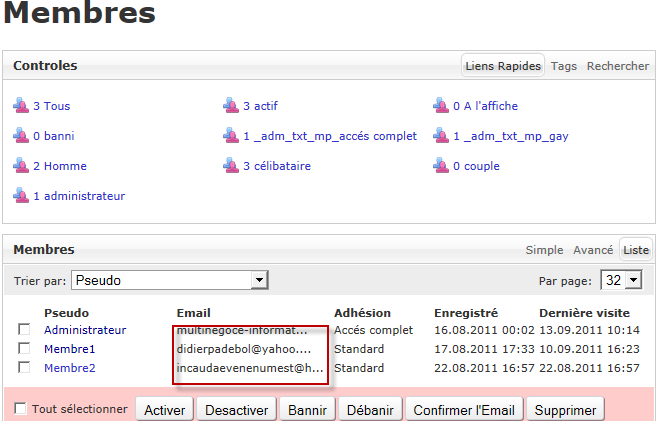The width and height of the screenshot is (656, 421).
Task: Check the box for Membre2 row
Action: pos(24,367)
